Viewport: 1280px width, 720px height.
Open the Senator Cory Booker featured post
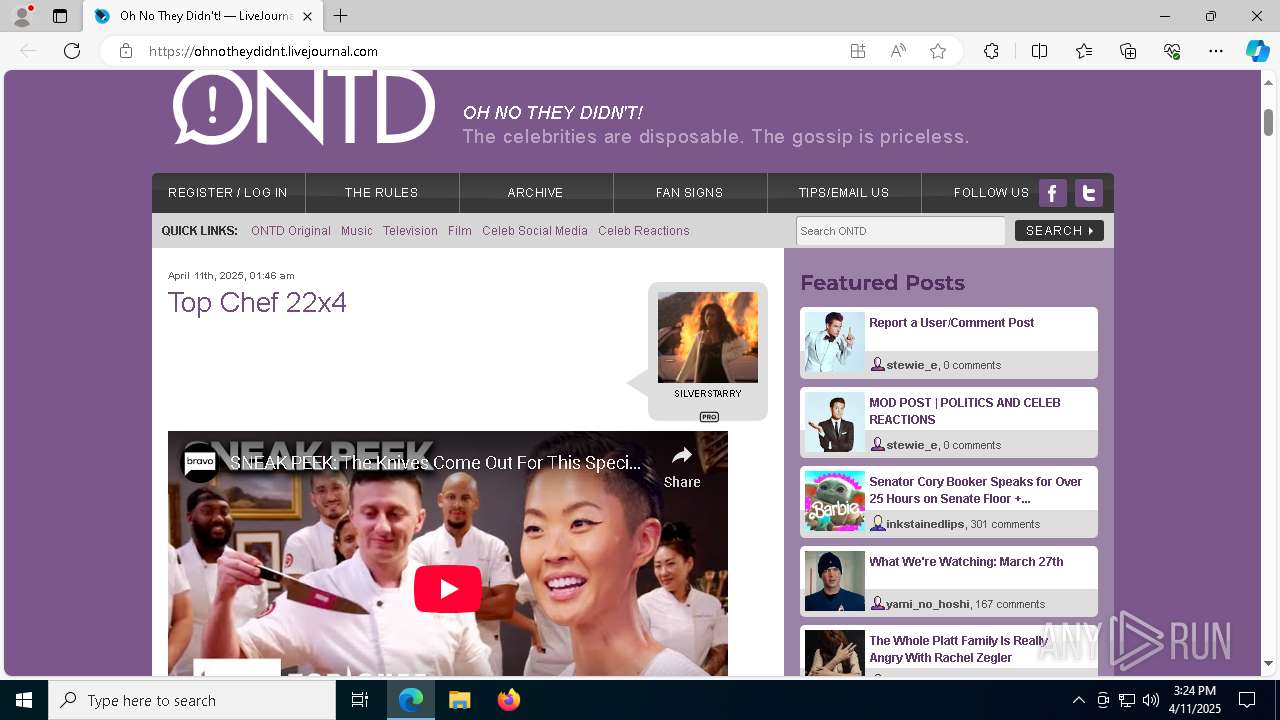pos(975,490)
